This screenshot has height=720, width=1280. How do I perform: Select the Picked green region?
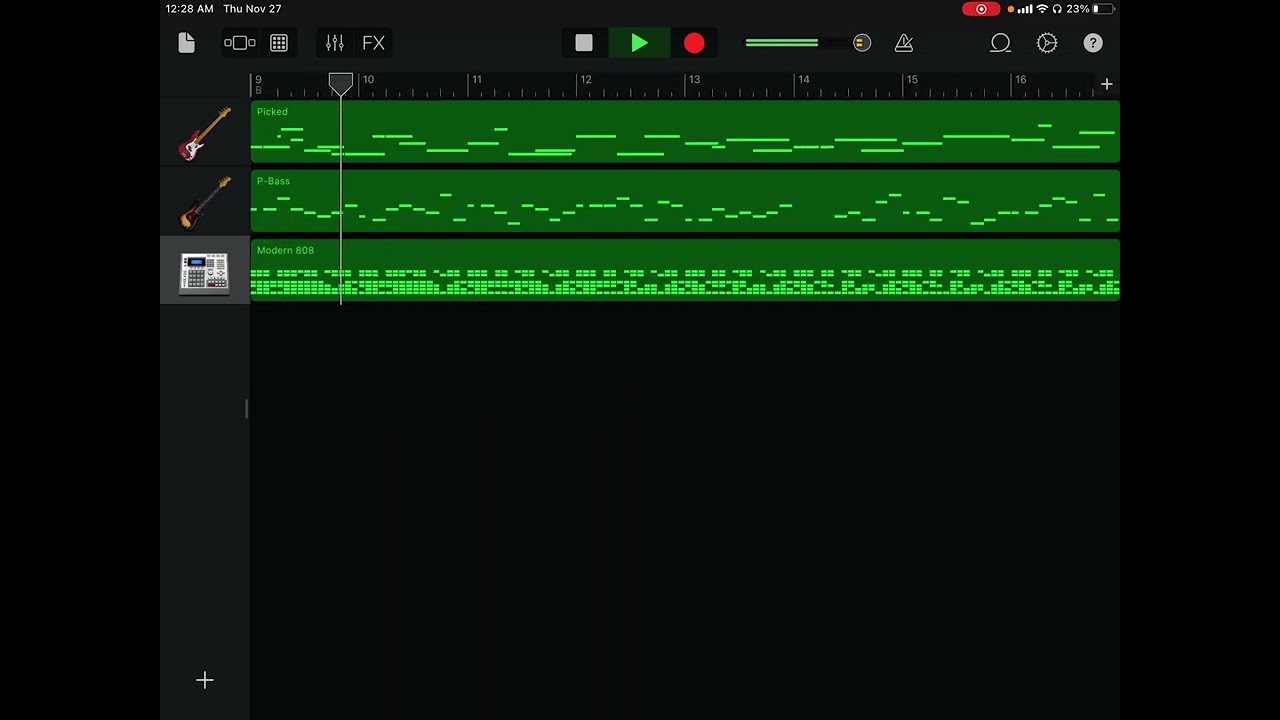(x=685, y=132)
